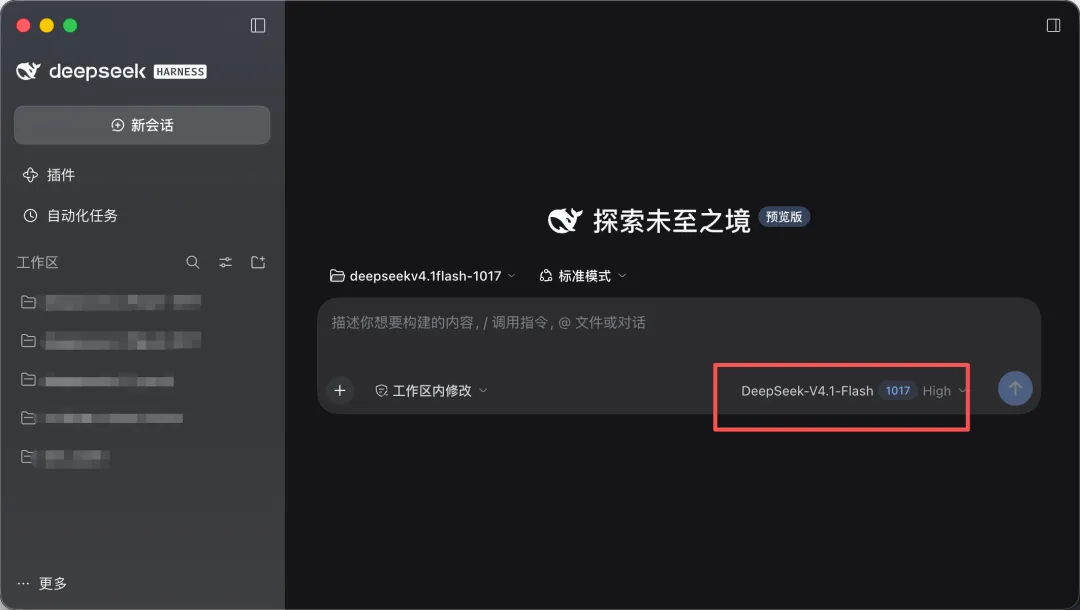Send the message with arrow button

point(1015,388)
